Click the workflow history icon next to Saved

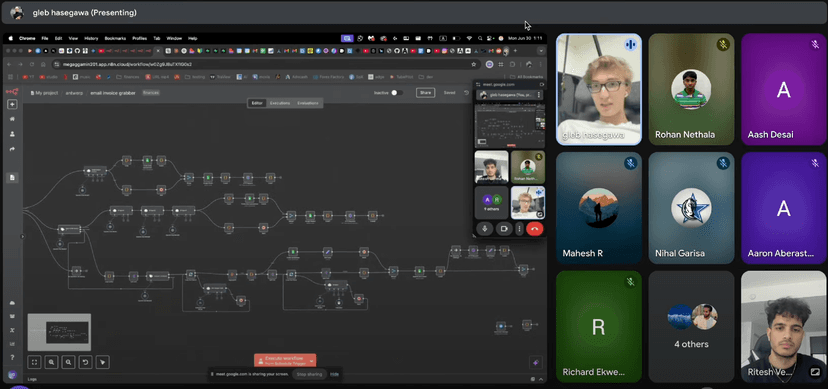click(466, 92)
